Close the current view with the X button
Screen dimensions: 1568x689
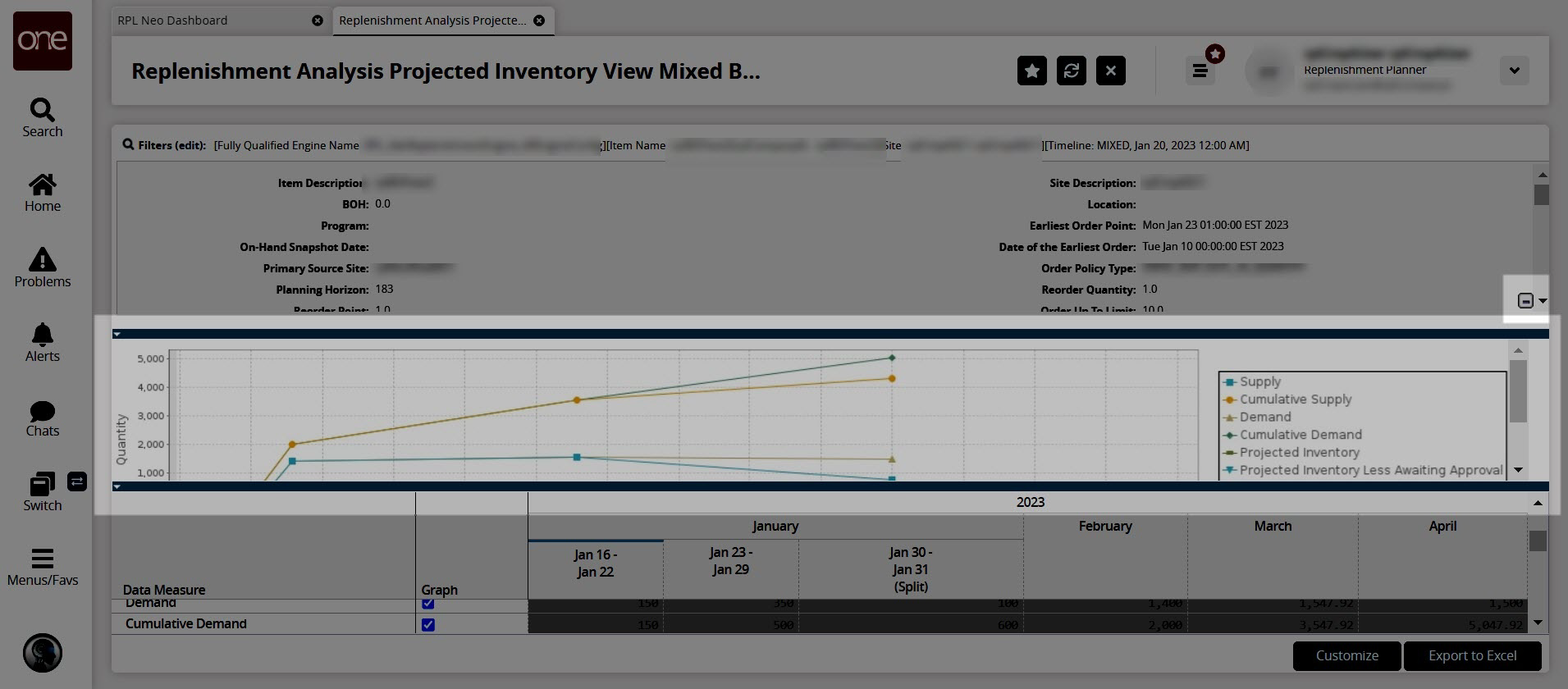click(x=1111, y=71)
